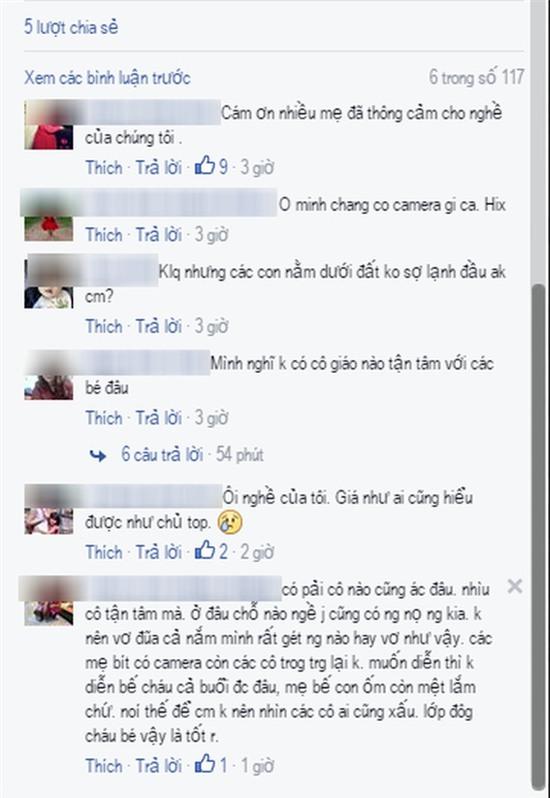Click the thumbs-up icon showing 1 like
Viewport: 550px width, 798px height.
click(x=205, y=764)
